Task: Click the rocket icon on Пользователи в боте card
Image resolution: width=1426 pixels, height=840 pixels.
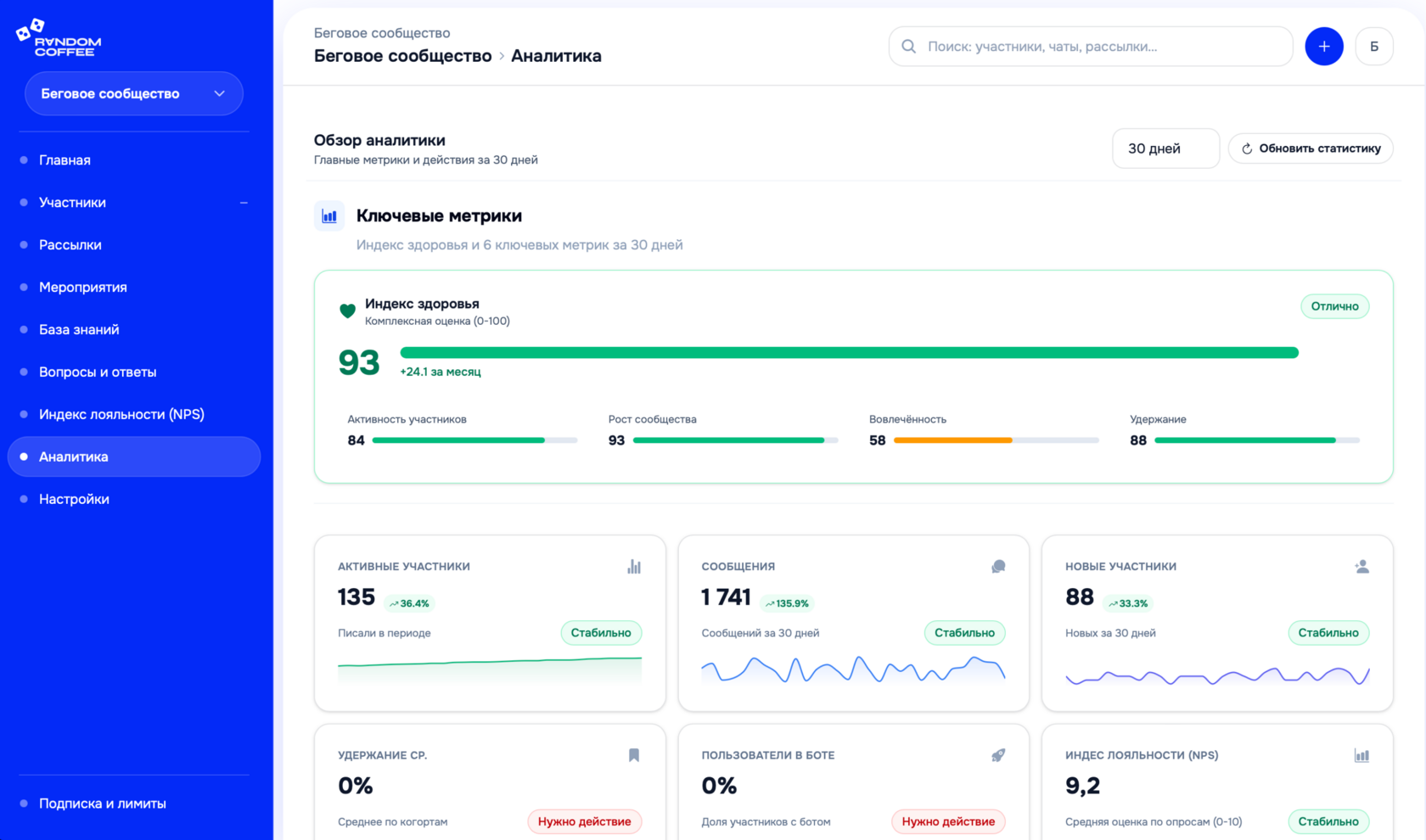Action: pyautogui.click(x=997, y=754)
